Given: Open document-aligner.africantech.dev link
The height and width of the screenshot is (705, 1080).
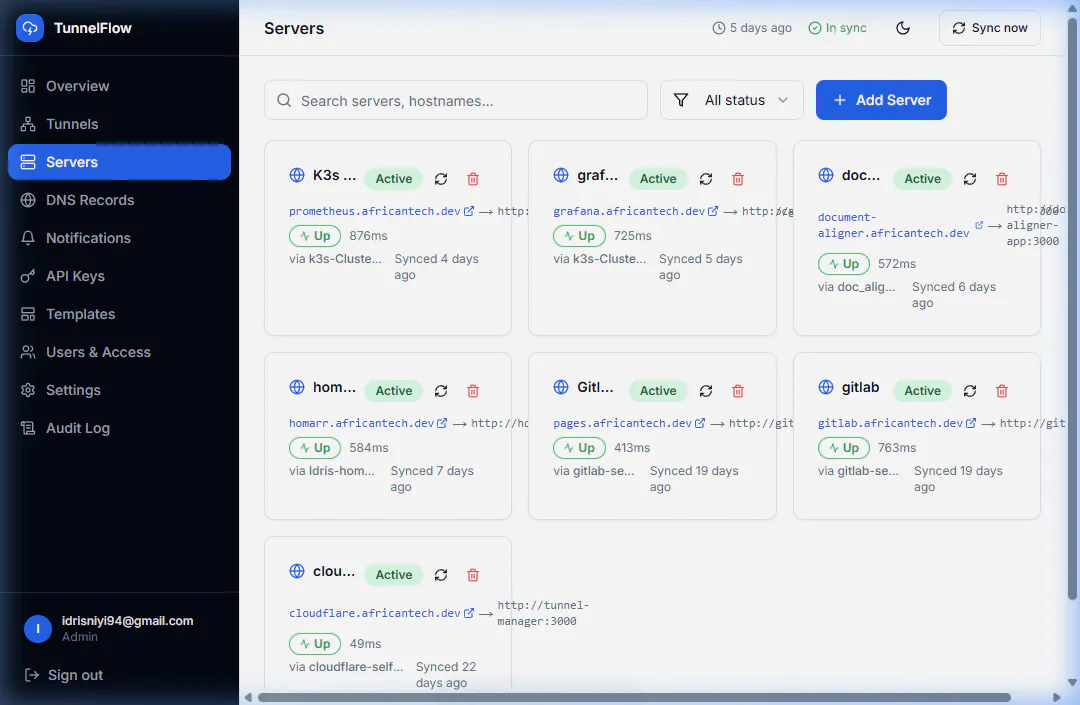Looking at the screenshot, I should coord(900,225).
